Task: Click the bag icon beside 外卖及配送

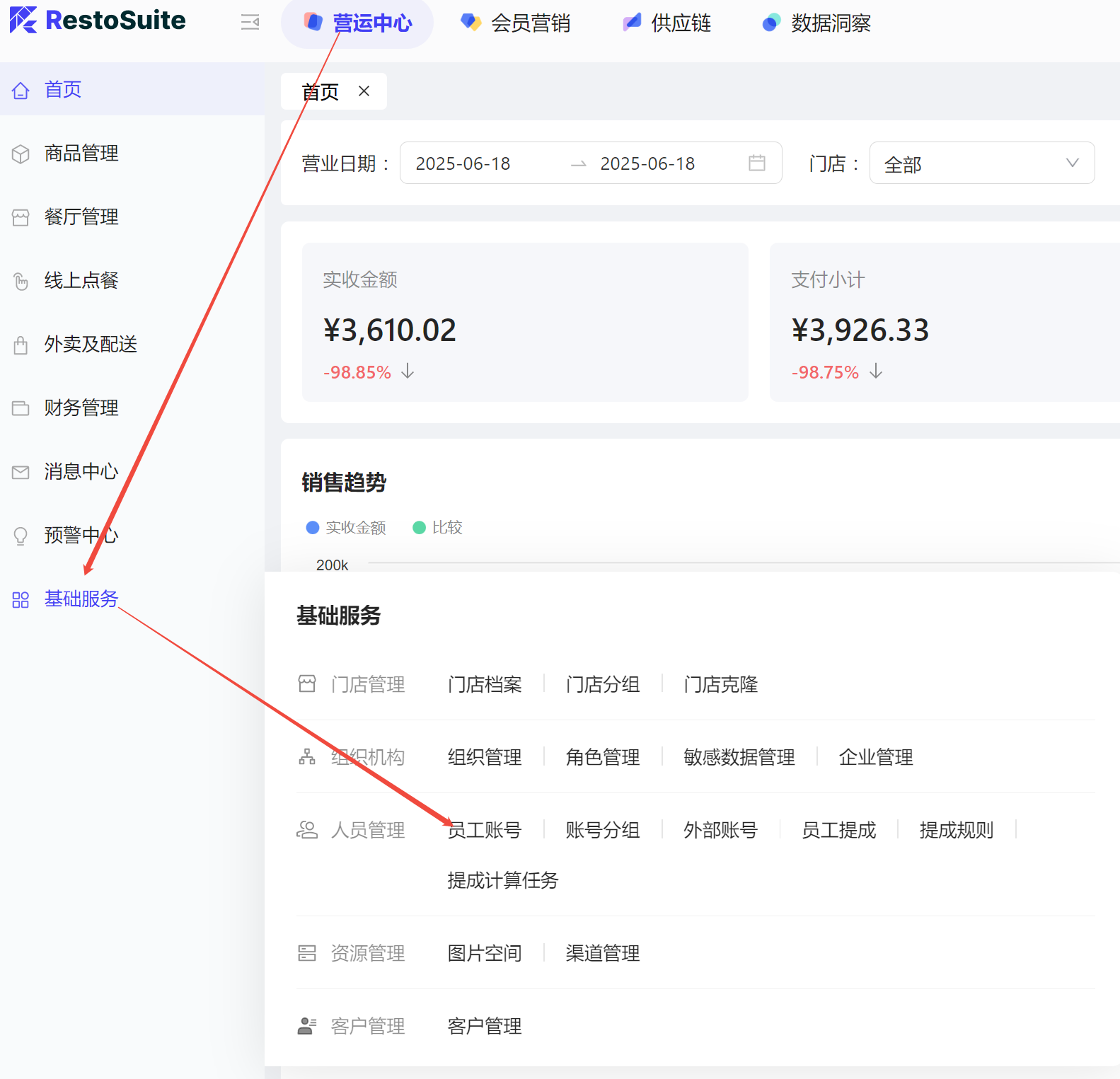Action: point(21,345)
